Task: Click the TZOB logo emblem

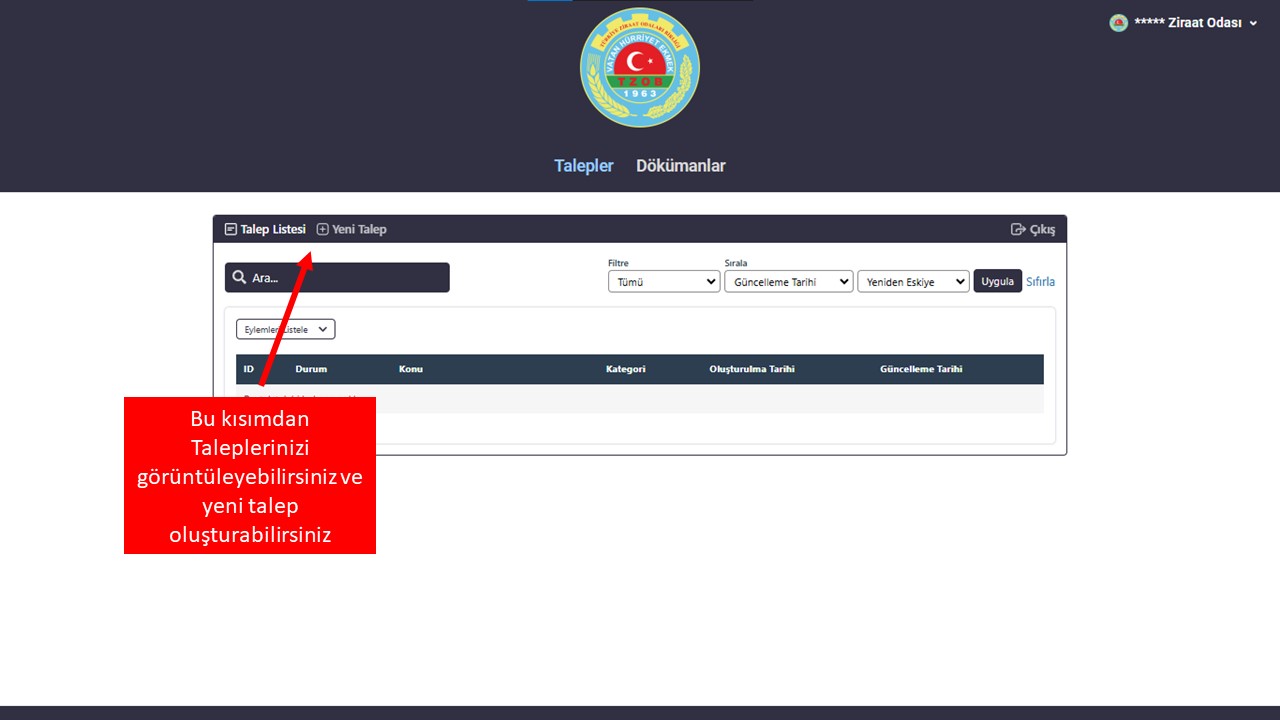Action: click(x=640, y=68)
